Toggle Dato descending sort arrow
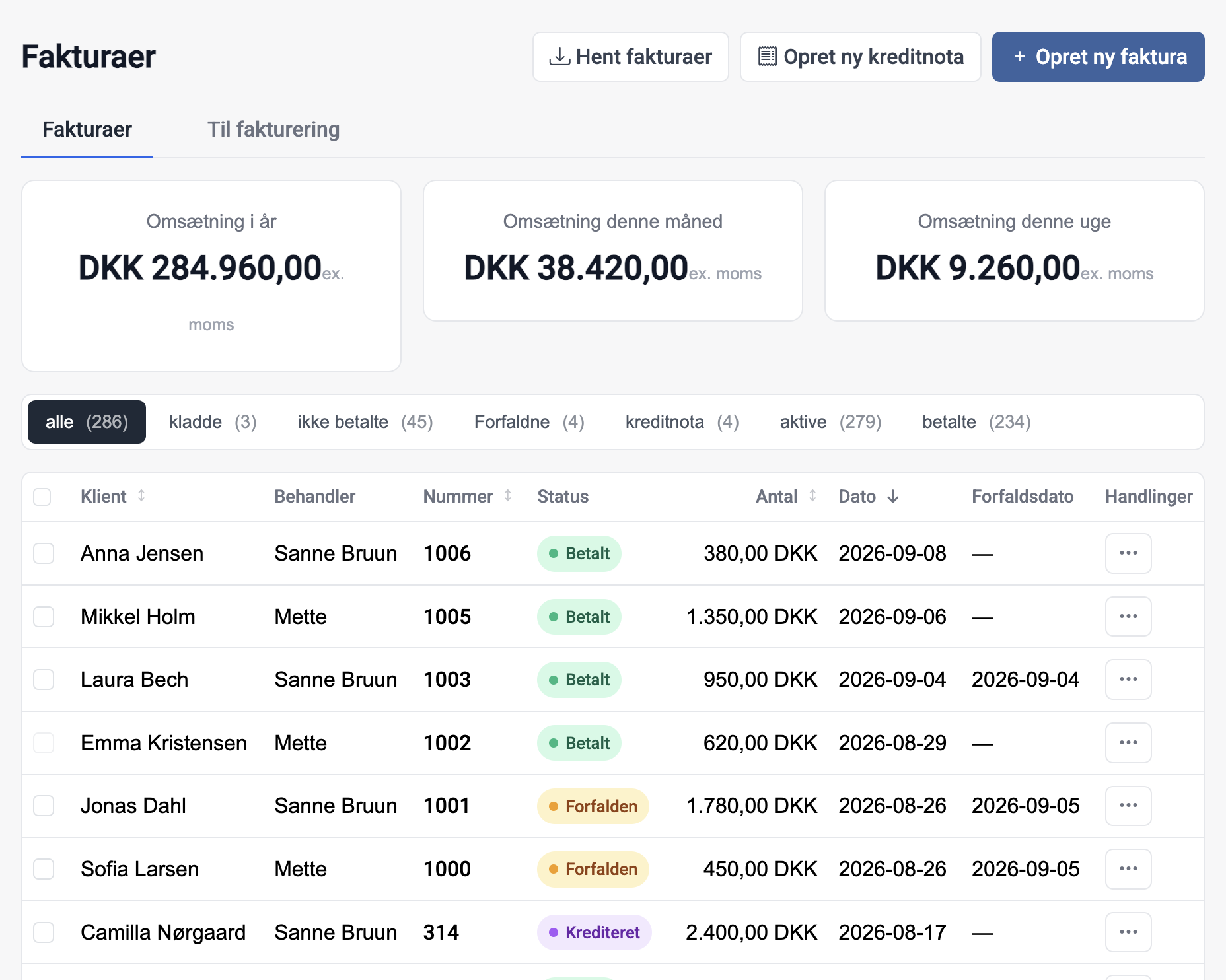1226x980 pixels. pos(893,497)
